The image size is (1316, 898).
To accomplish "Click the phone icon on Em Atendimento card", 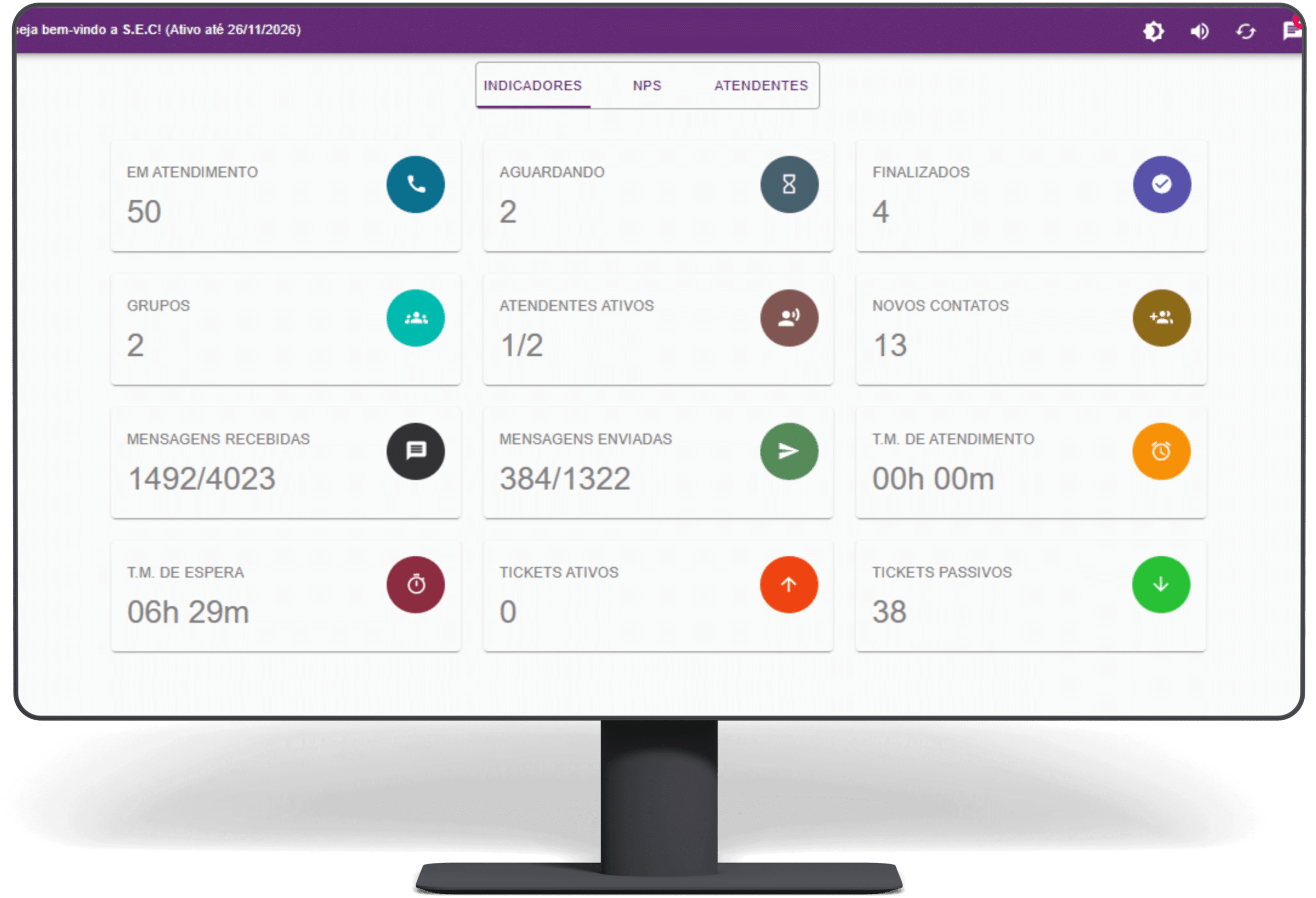I will 416,185.
